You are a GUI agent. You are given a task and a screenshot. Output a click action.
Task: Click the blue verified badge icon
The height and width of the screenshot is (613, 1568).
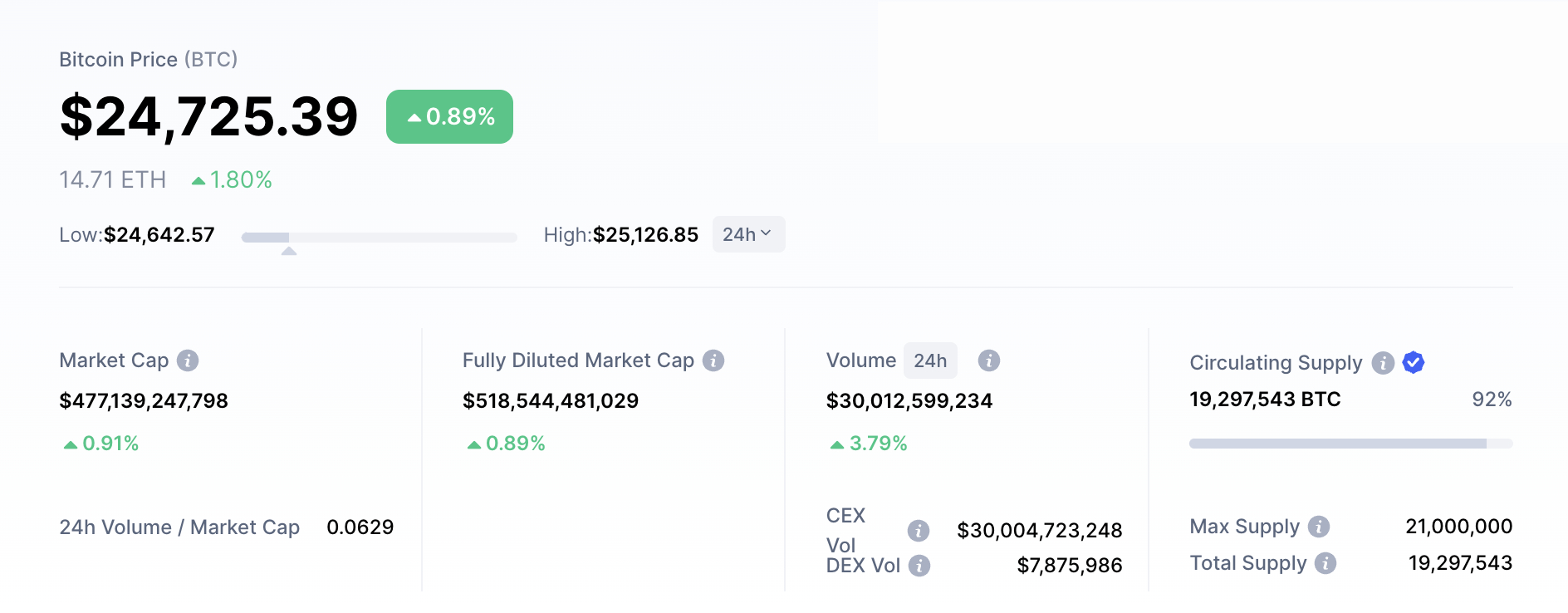(1414, 362)
